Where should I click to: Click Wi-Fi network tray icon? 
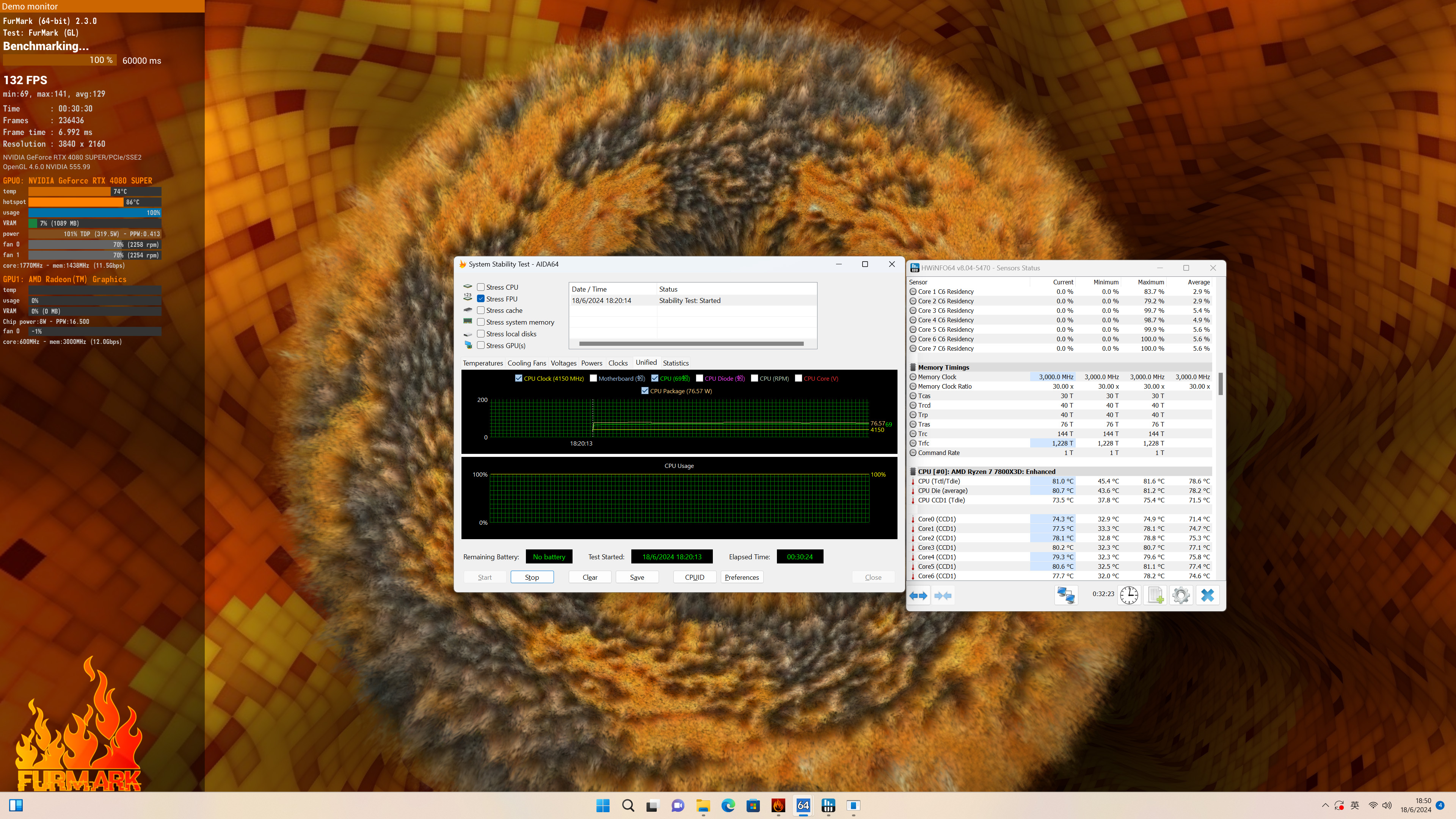click(x=1373, y=805)
